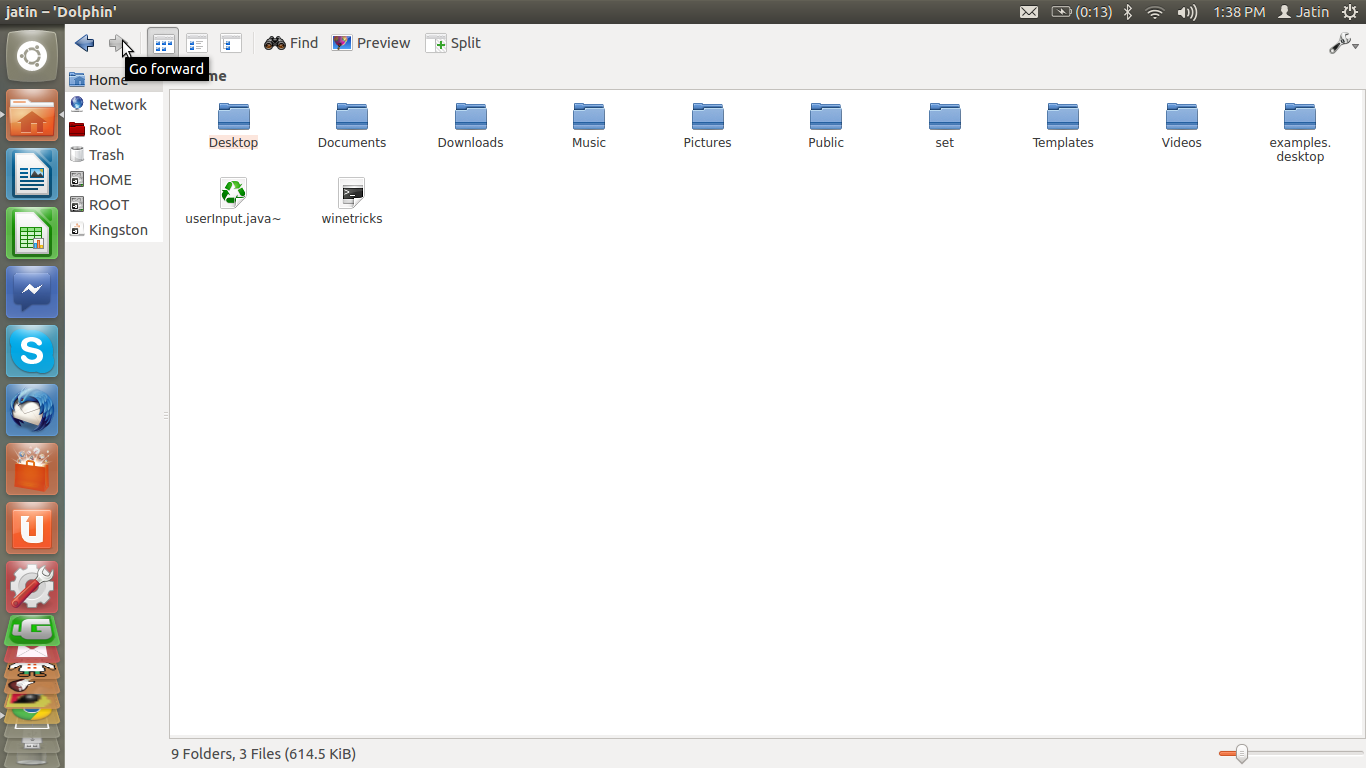The image size is (1366, 768).
Task: Split the view into two panes
Action: [452, 43]
